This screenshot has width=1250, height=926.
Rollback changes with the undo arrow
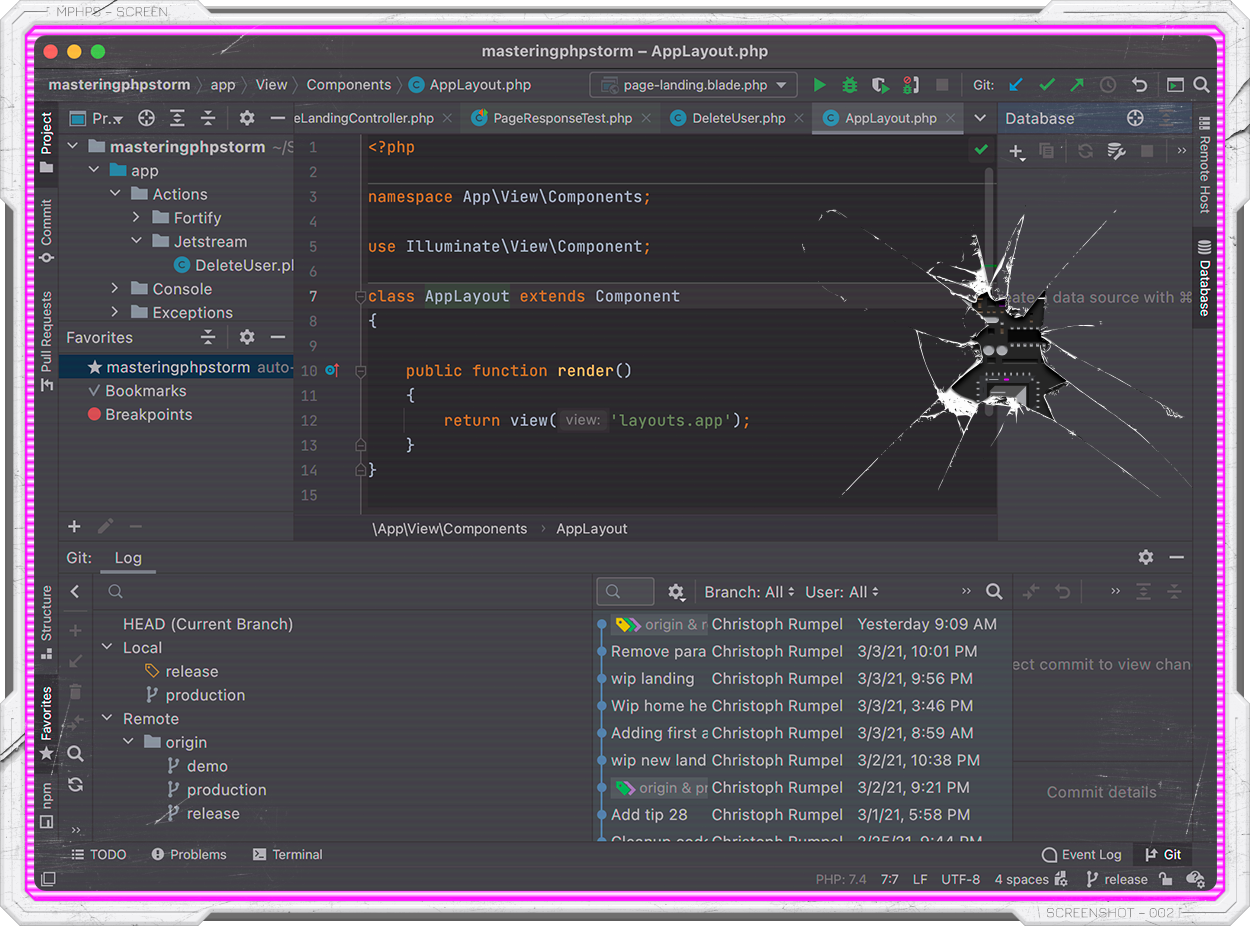1139,85
